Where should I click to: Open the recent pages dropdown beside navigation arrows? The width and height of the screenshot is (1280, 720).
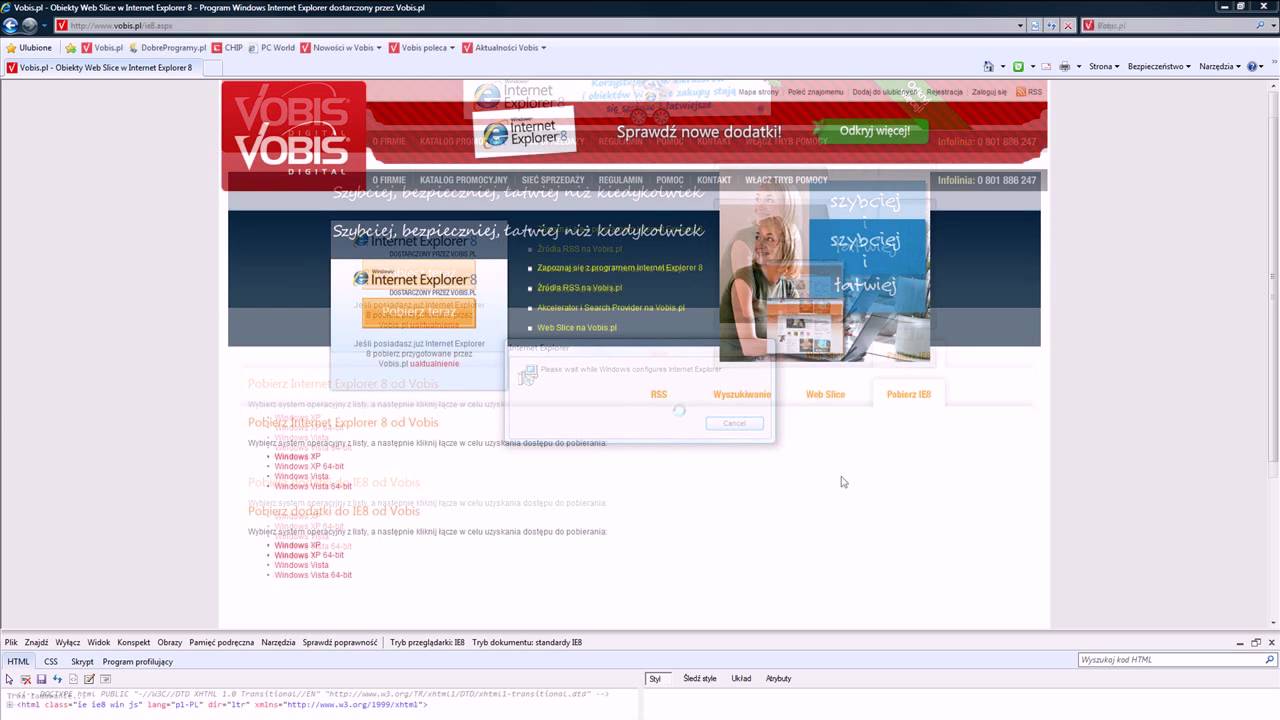point(44,26)
